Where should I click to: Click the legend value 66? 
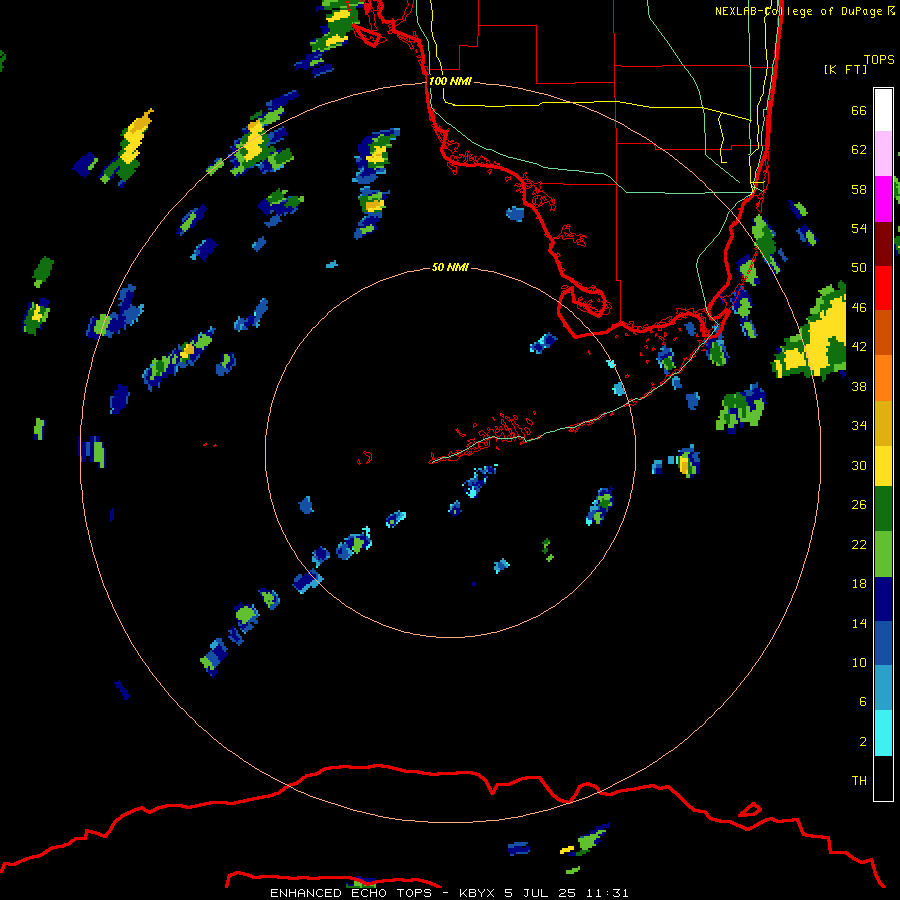[x=859, y=110]
